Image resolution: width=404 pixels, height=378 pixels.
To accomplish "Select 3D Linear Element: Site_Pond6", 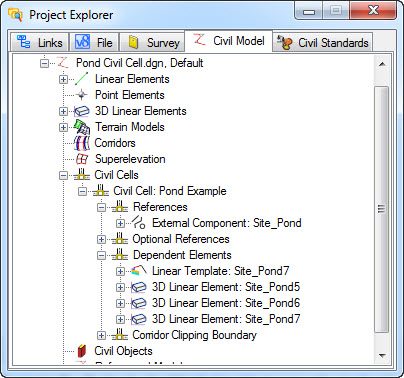I will coord(226,303).
